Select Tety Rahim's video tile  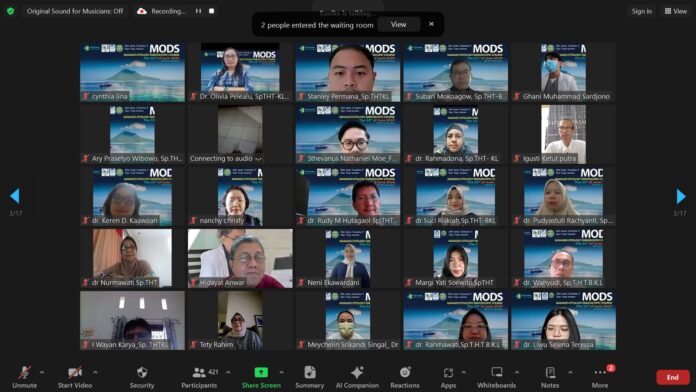click(240, 321)
